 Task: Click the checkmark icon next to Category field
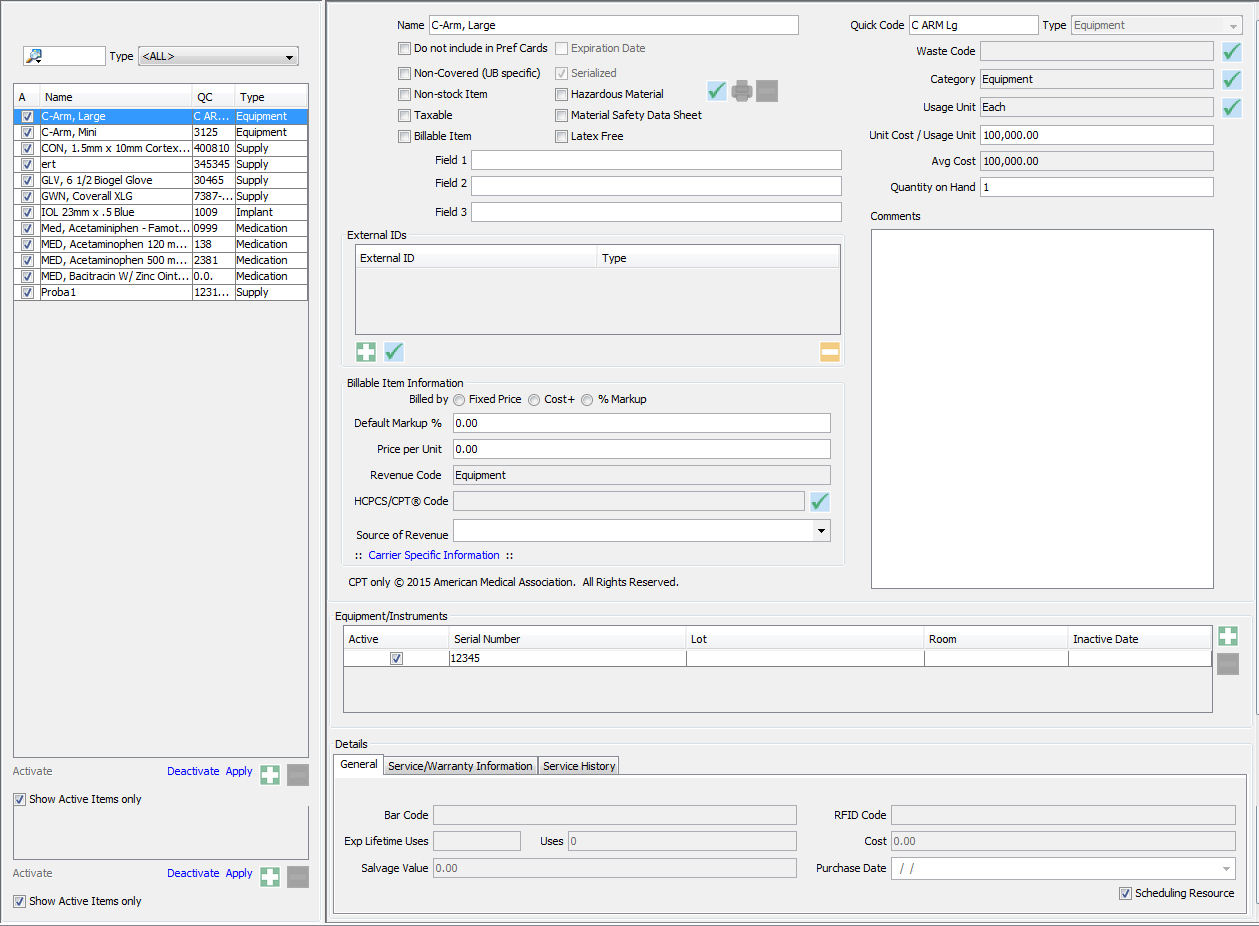pyautogui.click(x=1232, y=79)
